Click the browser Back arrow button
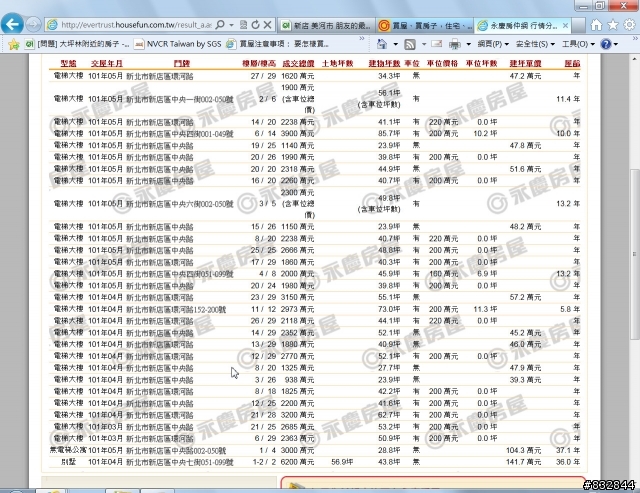Screen dimensions: 640x493 [x=12, y=23]
